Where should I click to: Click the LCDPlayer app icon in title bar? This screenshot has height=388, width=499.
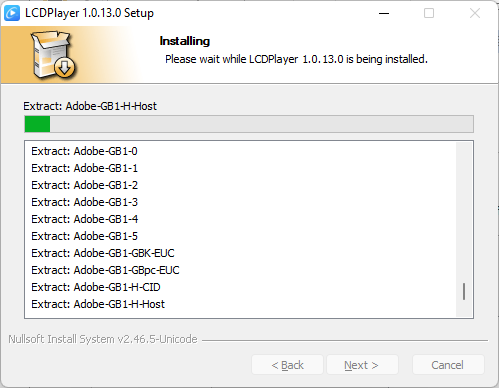tap(12, 13)
